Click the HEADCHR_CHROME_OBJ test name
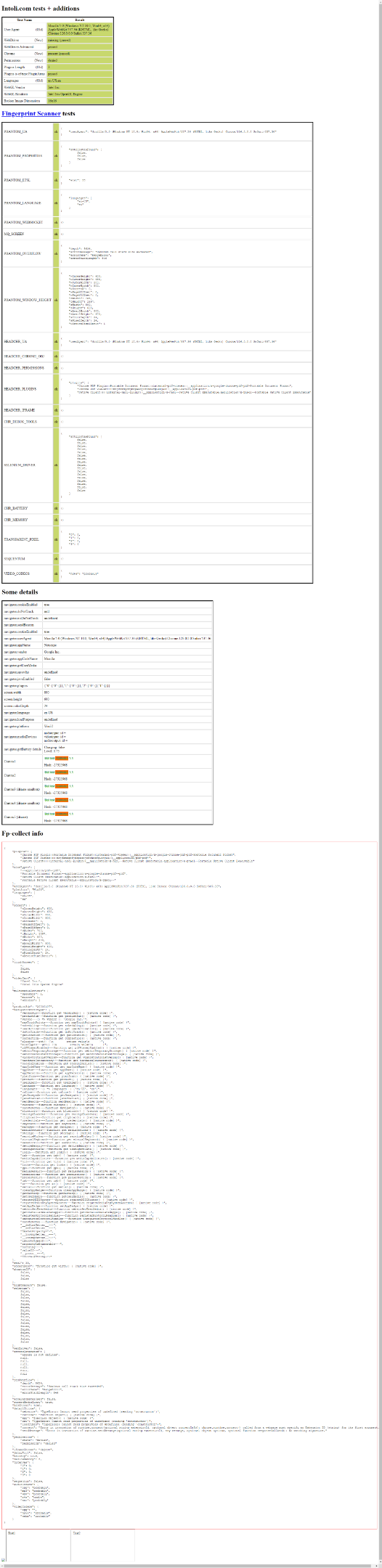This screenshot has width=382, height=1568. pos(24,356)
